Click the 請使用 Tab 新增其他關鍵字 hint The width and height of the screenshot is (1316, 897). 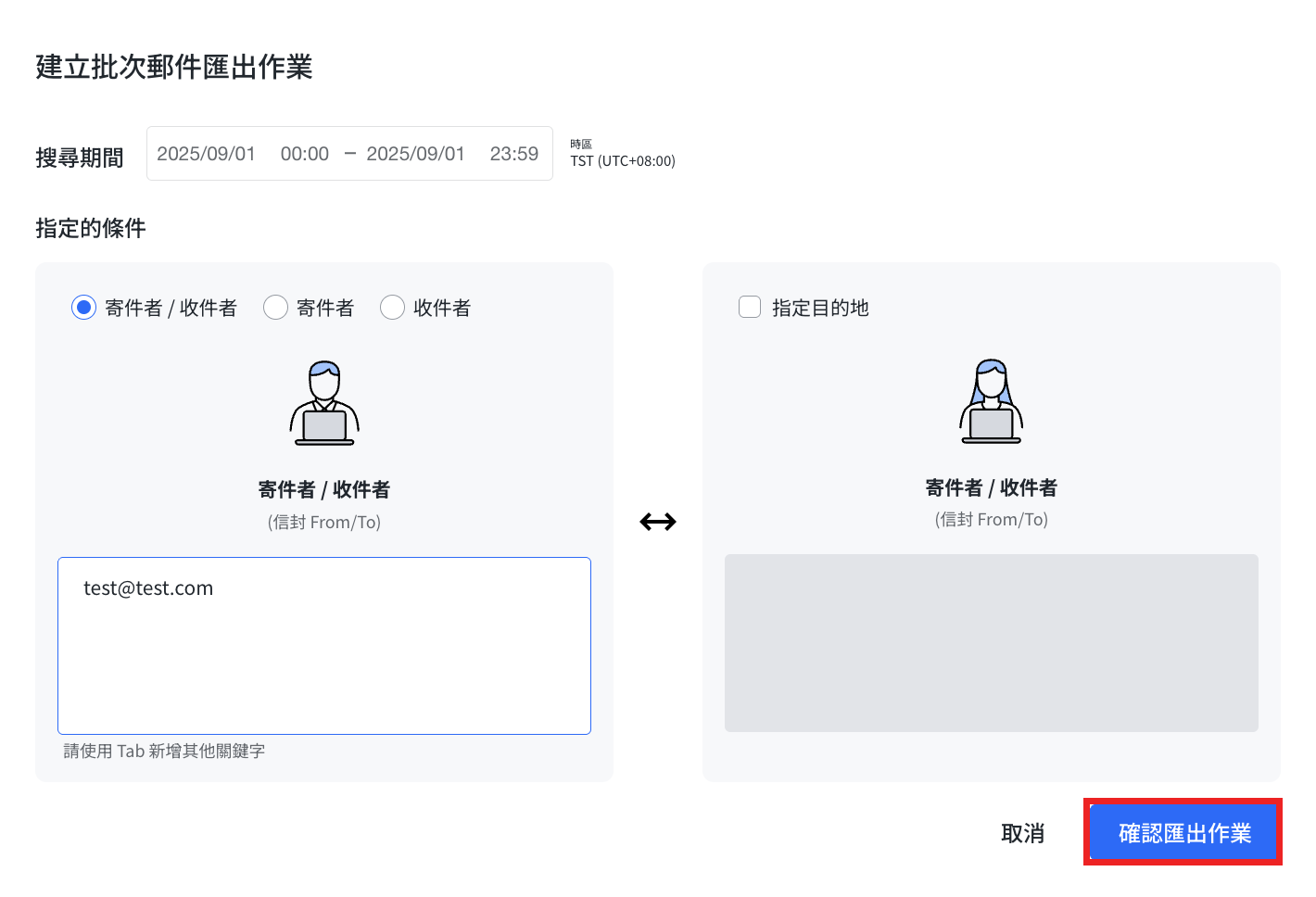[x=164, y=751]
